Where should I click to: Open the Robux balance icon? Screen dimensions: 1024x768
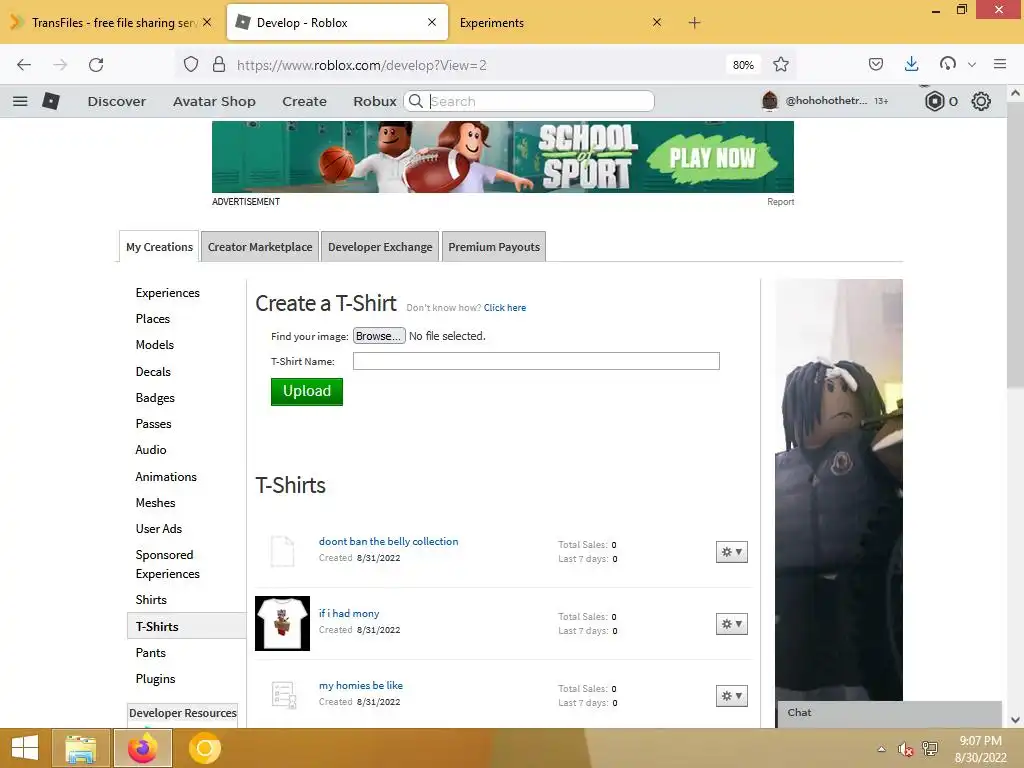coord(935,101)
